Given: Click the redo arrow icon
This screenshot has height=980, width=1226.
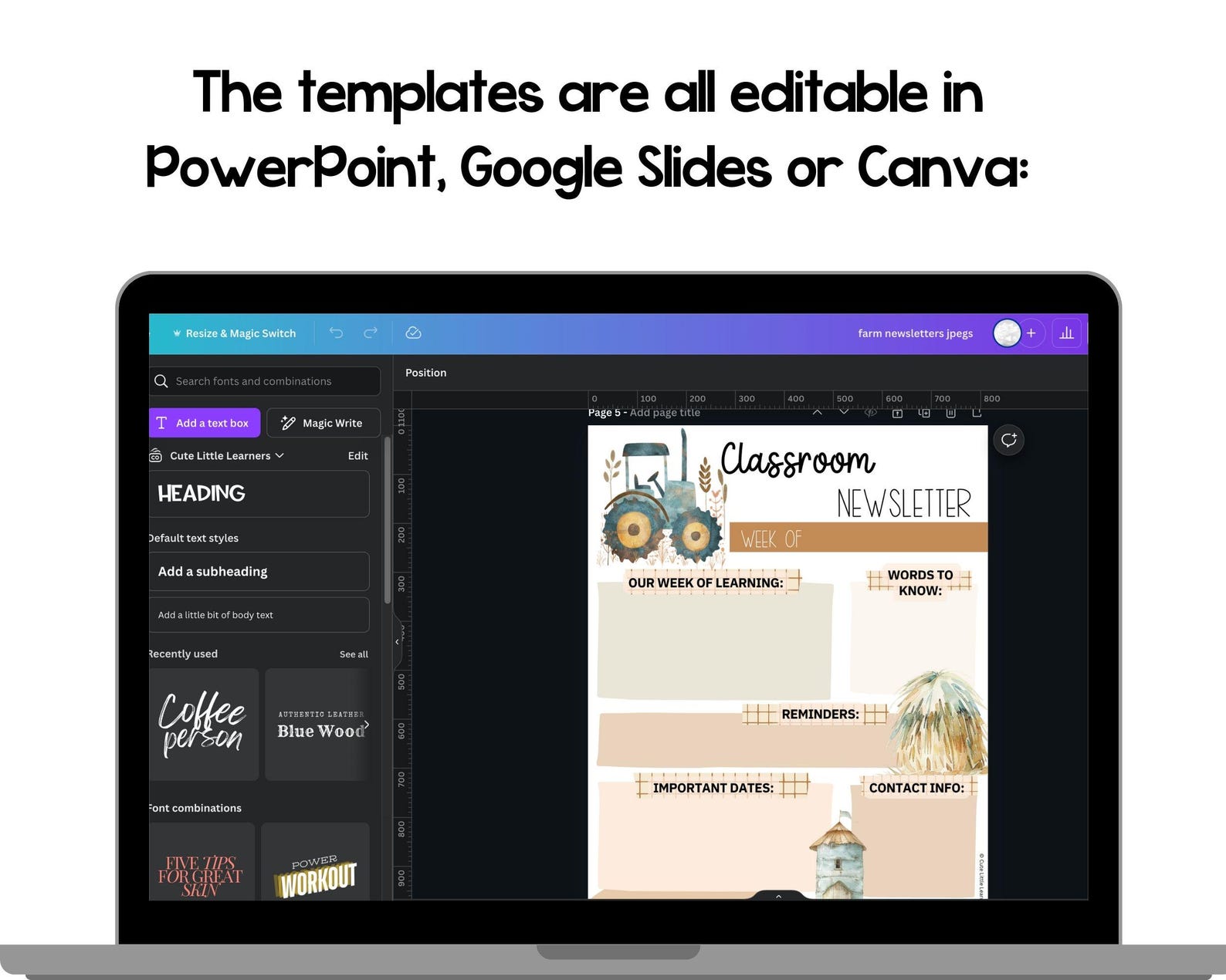Looking at the screenshot, I should pyautogui.click(x=371, y=333).
